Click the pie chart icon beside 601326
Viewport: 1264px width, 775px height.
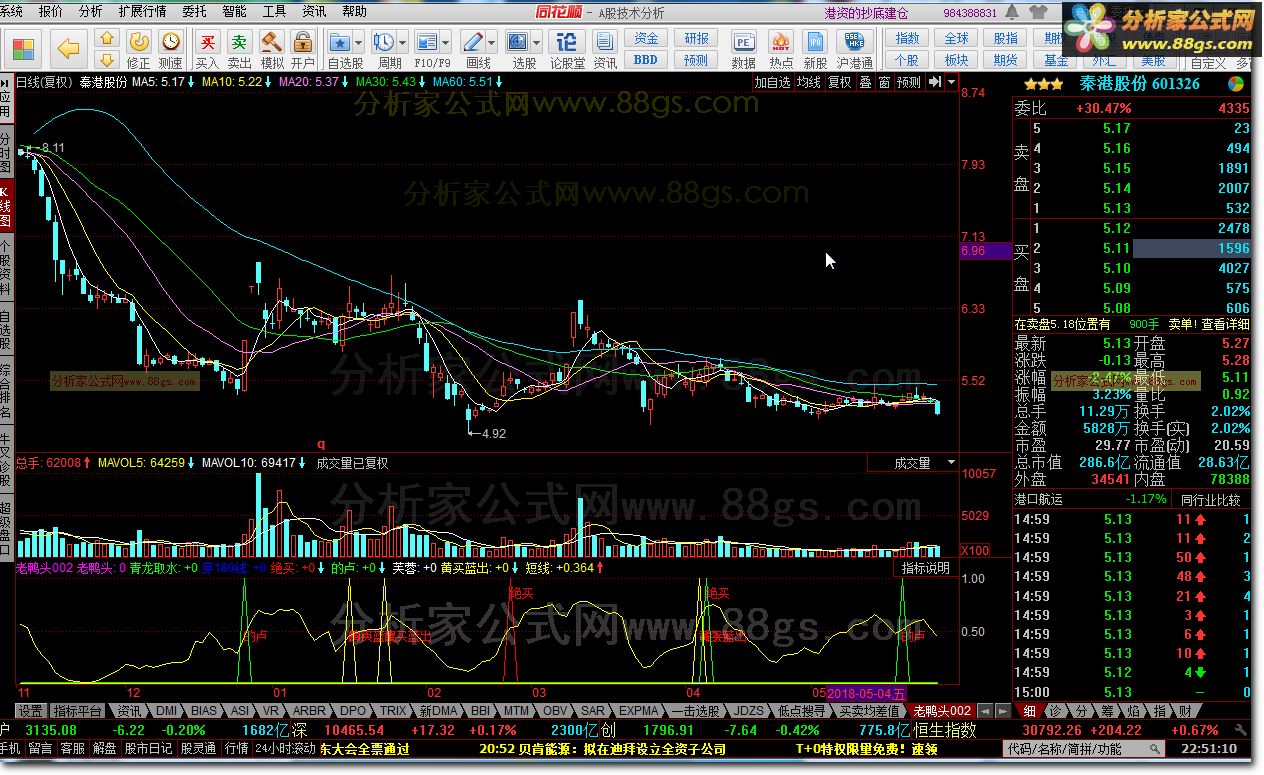(x=1237, y=84)
